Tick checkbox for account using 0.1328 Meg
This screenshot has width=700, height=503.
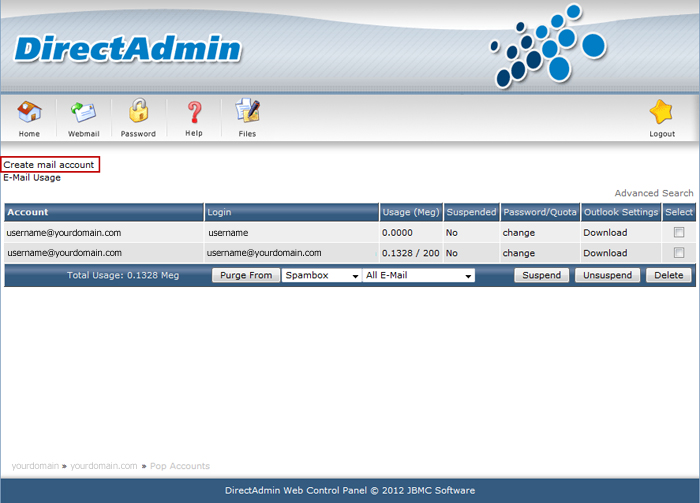679,253
